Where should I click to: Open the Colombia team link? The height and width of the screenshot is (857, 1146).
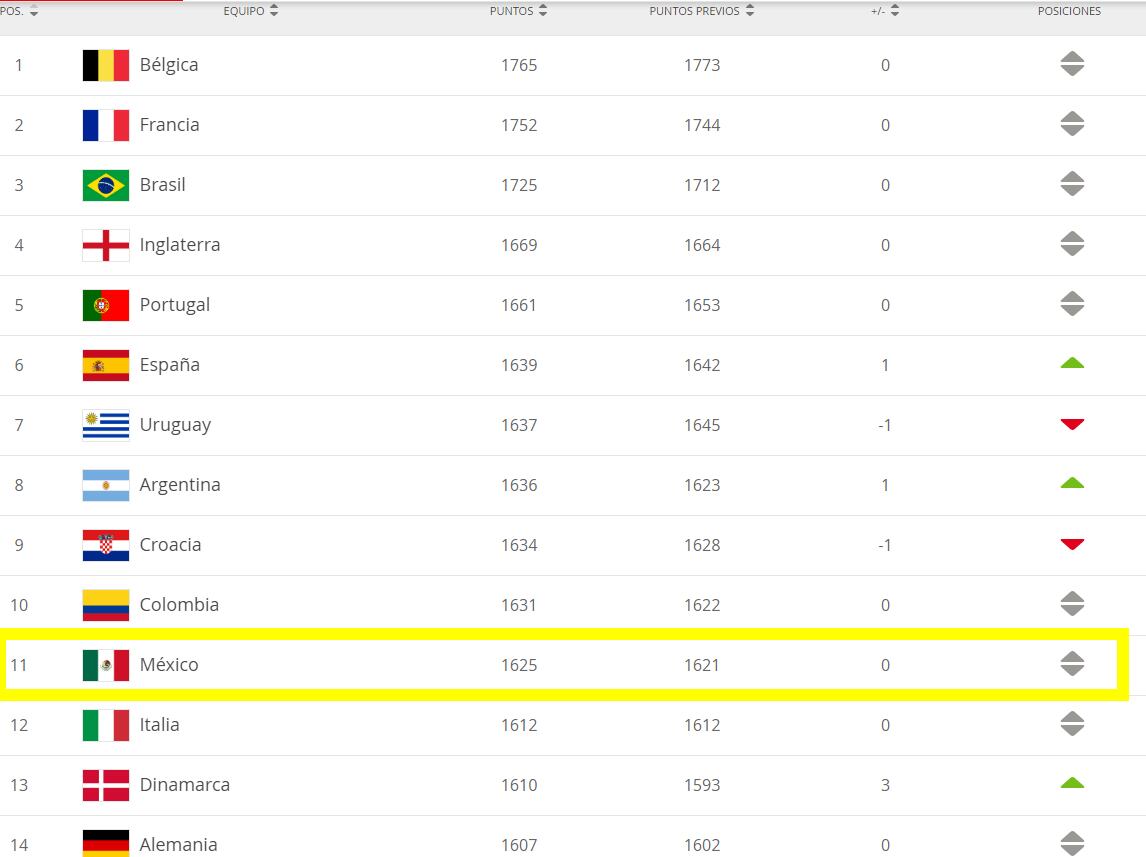(x=179, y=605)
